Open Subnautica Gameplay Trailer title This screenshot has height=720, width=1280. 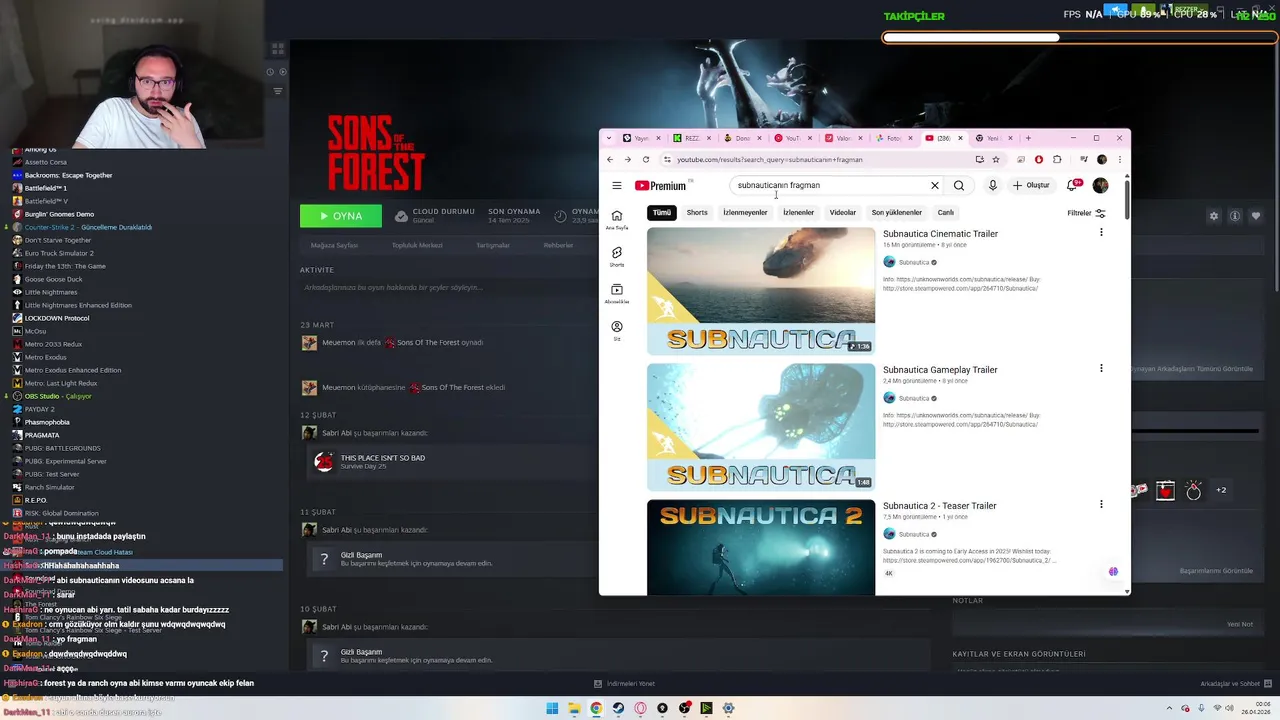(x=940, y=370)
